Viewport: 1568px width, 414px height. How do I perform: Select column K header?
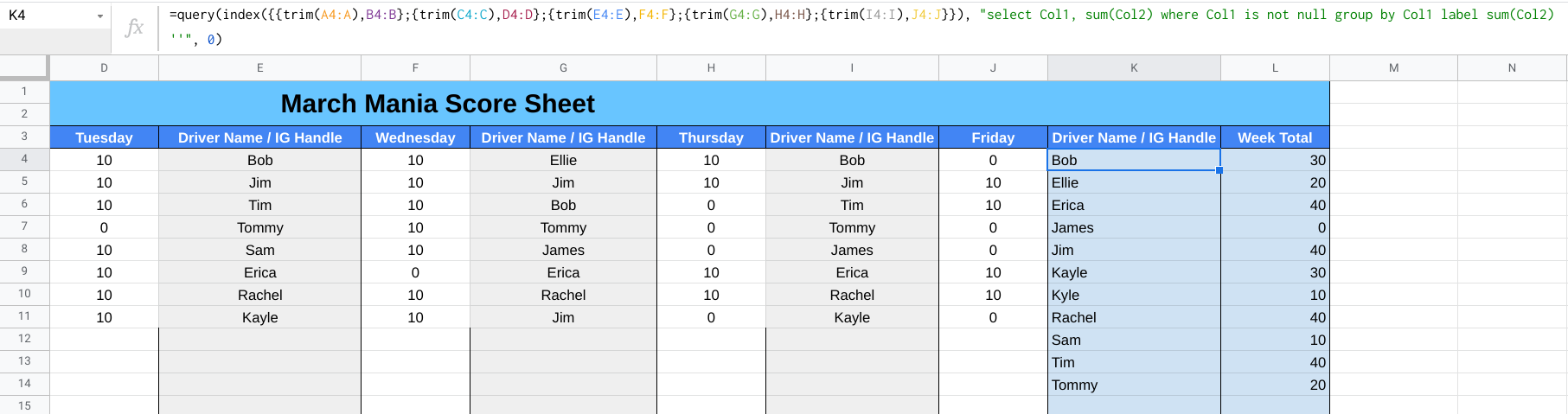[x=1134, y=67]
